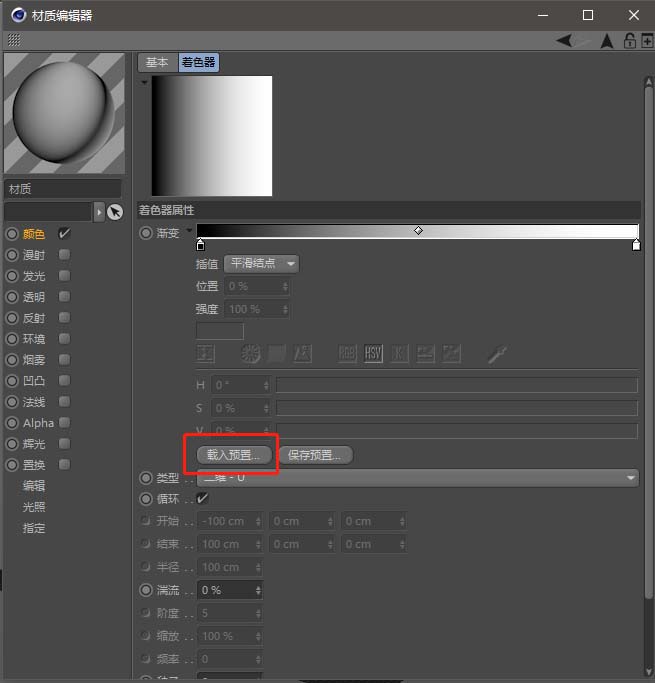Open the 类型 dropdown list
The height and width of the screenshot is (683, 655).
418,478
